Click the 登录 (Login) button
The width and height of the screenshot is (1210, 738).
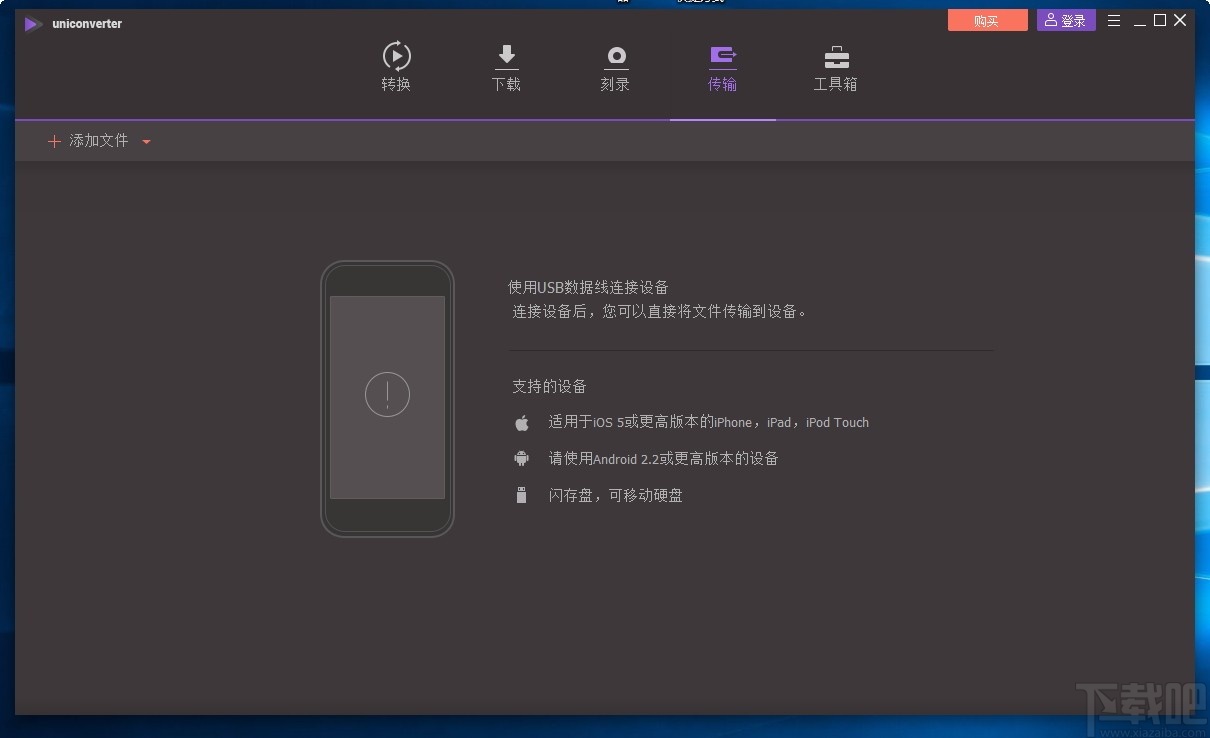coord(1065,19)
